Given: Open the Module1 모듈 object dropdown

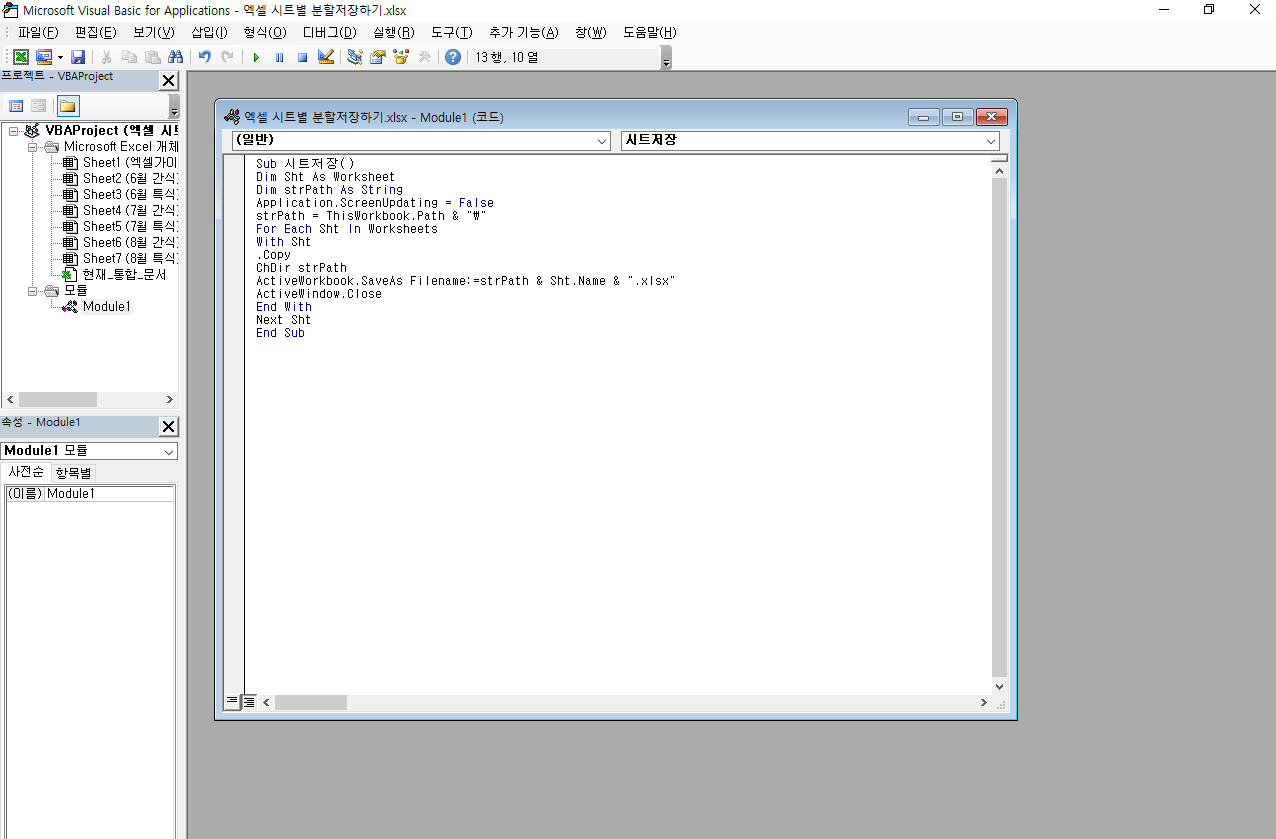Looking at the screenshot, I should click(x=168, y=451).
